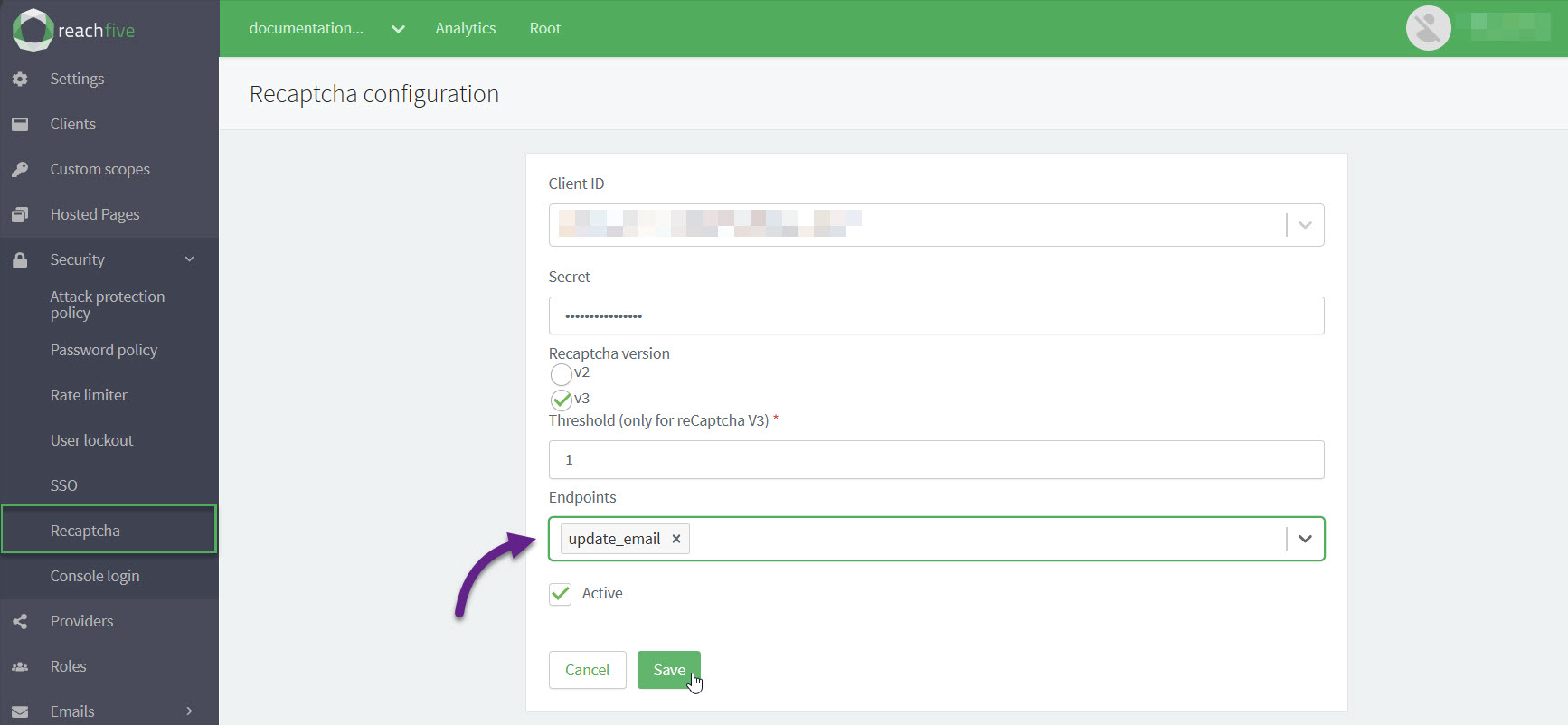This screenshot has width=1568, height=725.
Task: Remove the update_email endpoint tag
Action: point(675,539)
